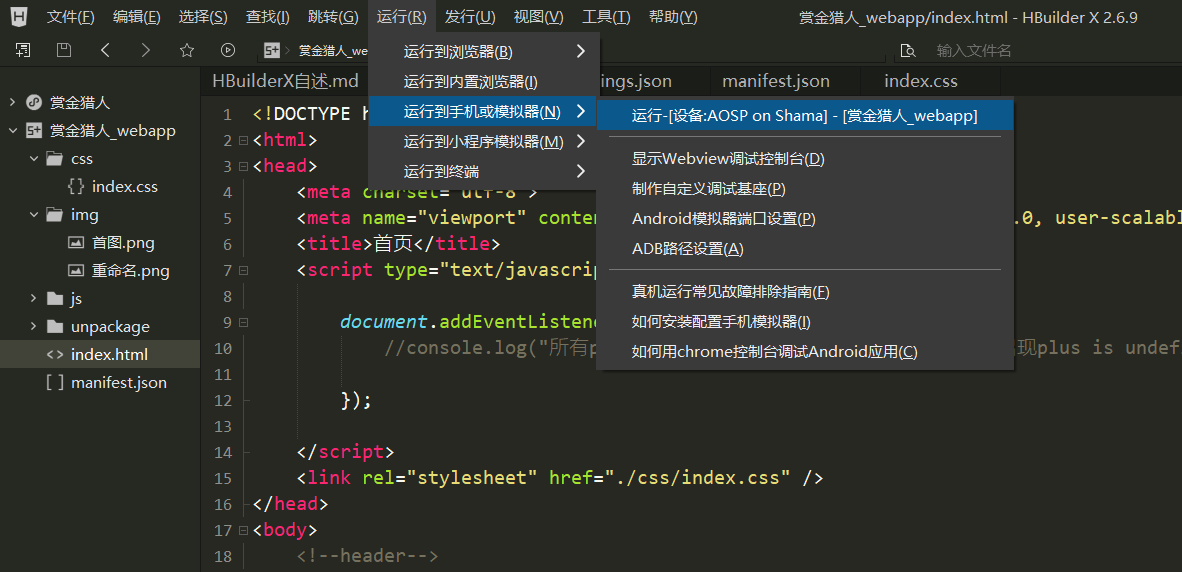The image size is (1182, 572).
Task: Collapse the img folder
Action: click(x=33, y=215)
